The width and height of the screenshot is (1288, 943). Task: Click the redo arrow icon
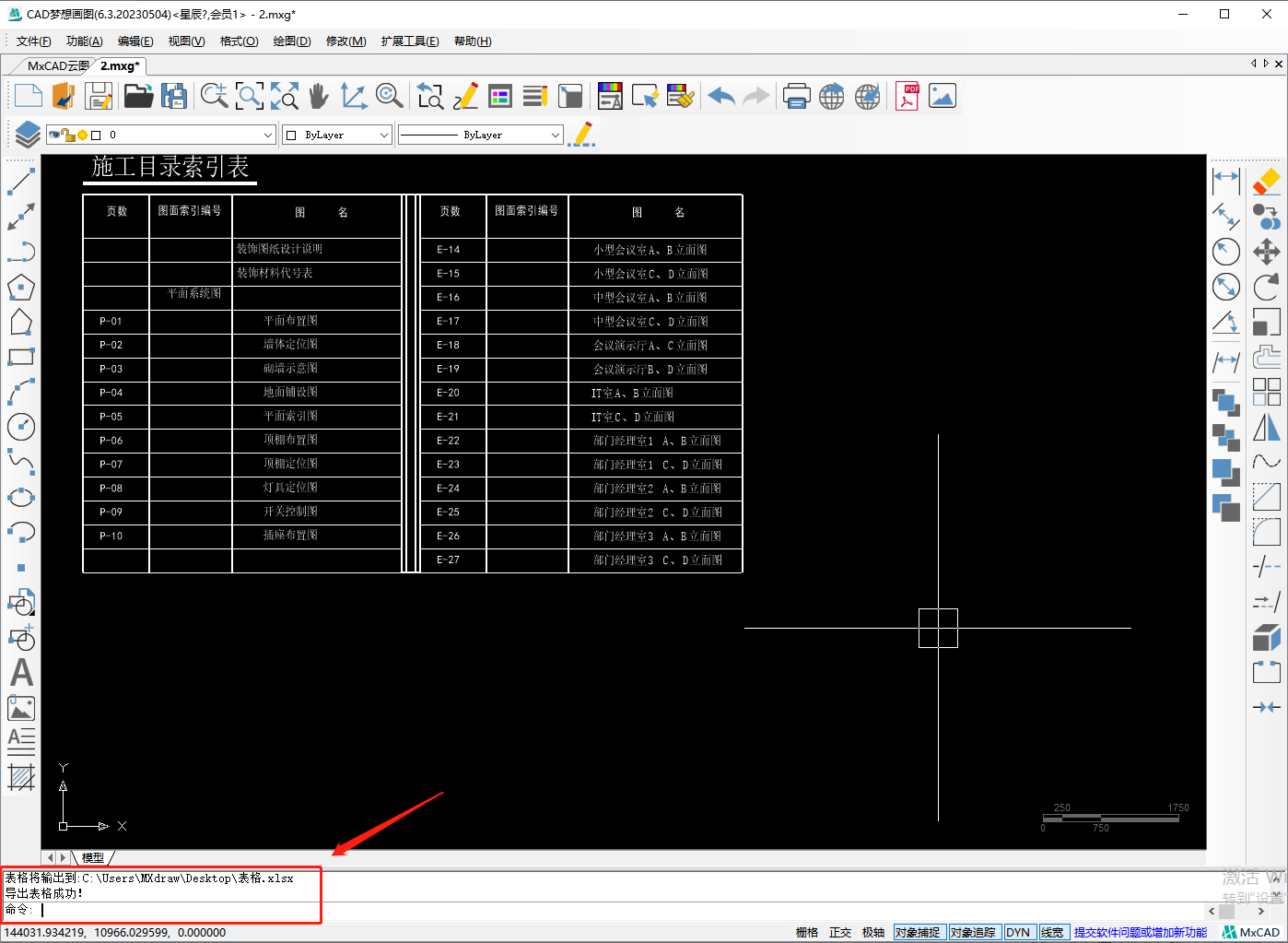point(756,96)
